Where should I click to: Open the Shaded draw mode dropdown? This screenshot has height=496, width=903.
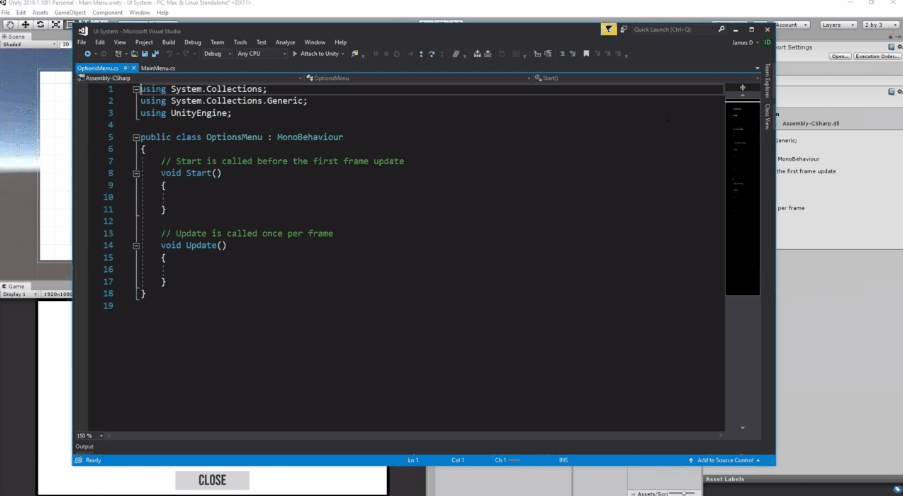point(29,44)
